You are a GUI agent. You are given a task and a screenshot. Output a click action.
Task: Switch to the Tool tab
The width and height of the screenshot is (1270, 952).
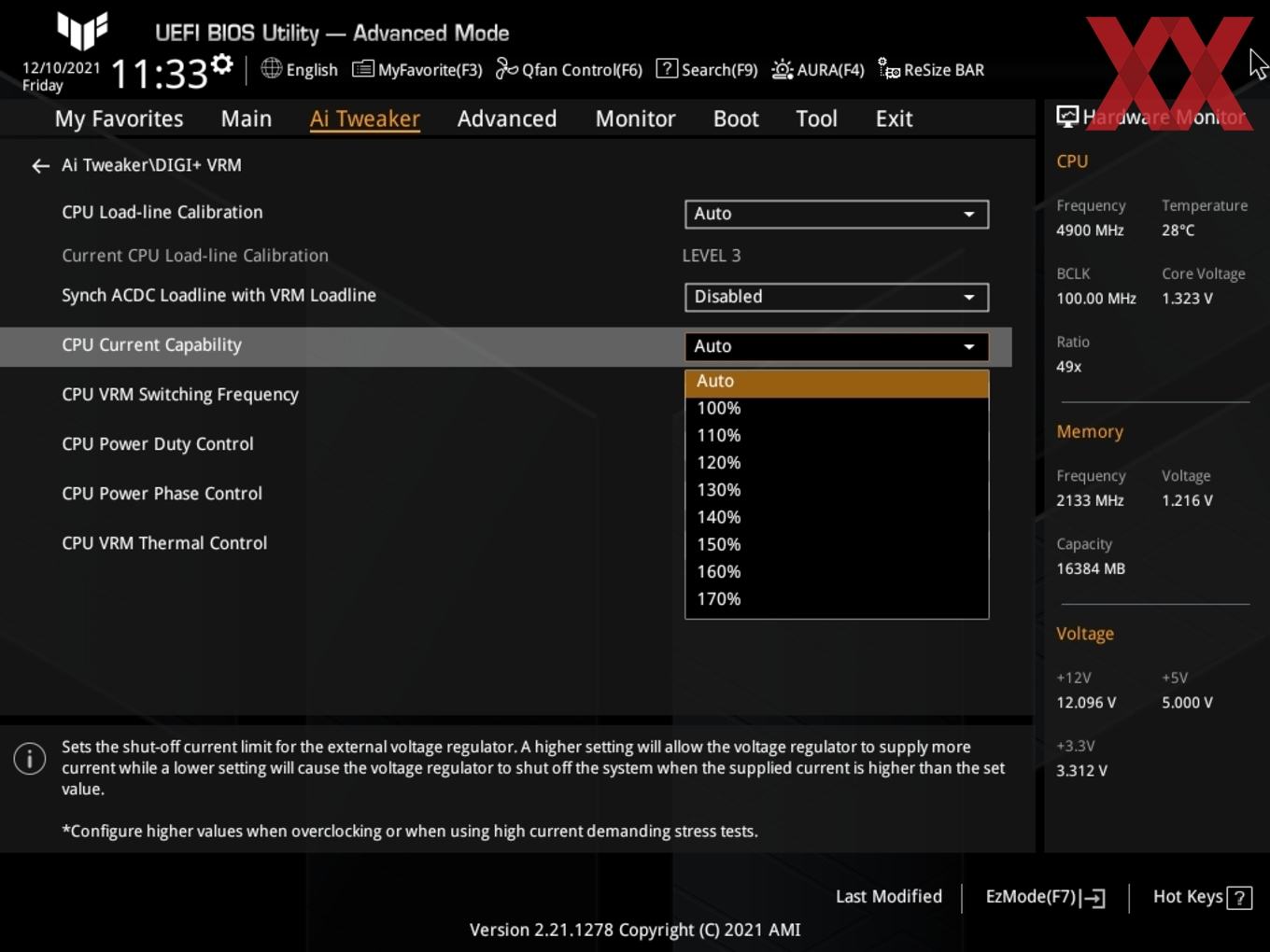click(x=816, y=119)
